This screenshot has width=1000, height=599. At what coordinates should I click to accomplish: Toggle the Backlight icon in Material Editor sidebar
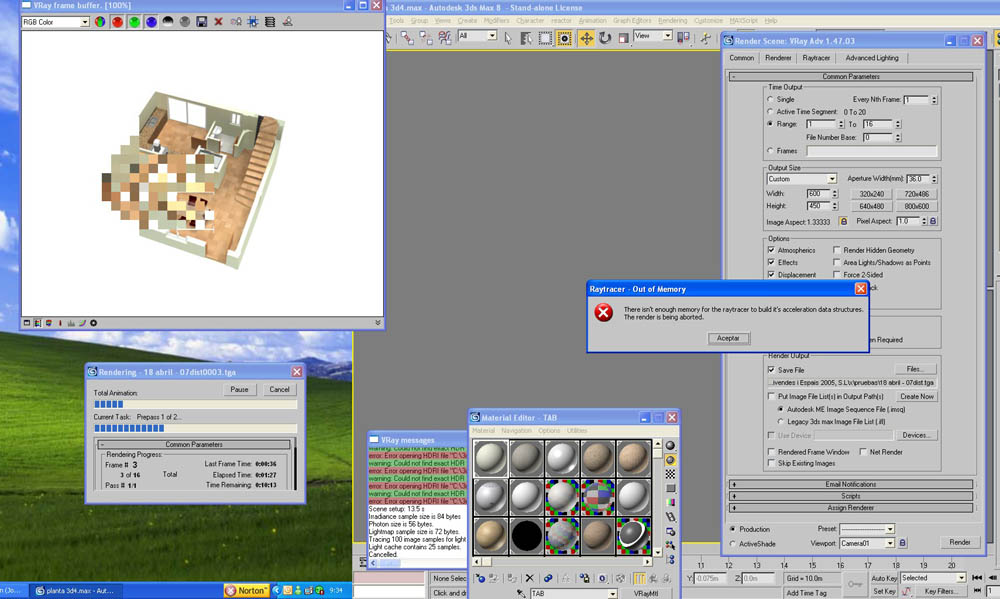tap(670, 459)
